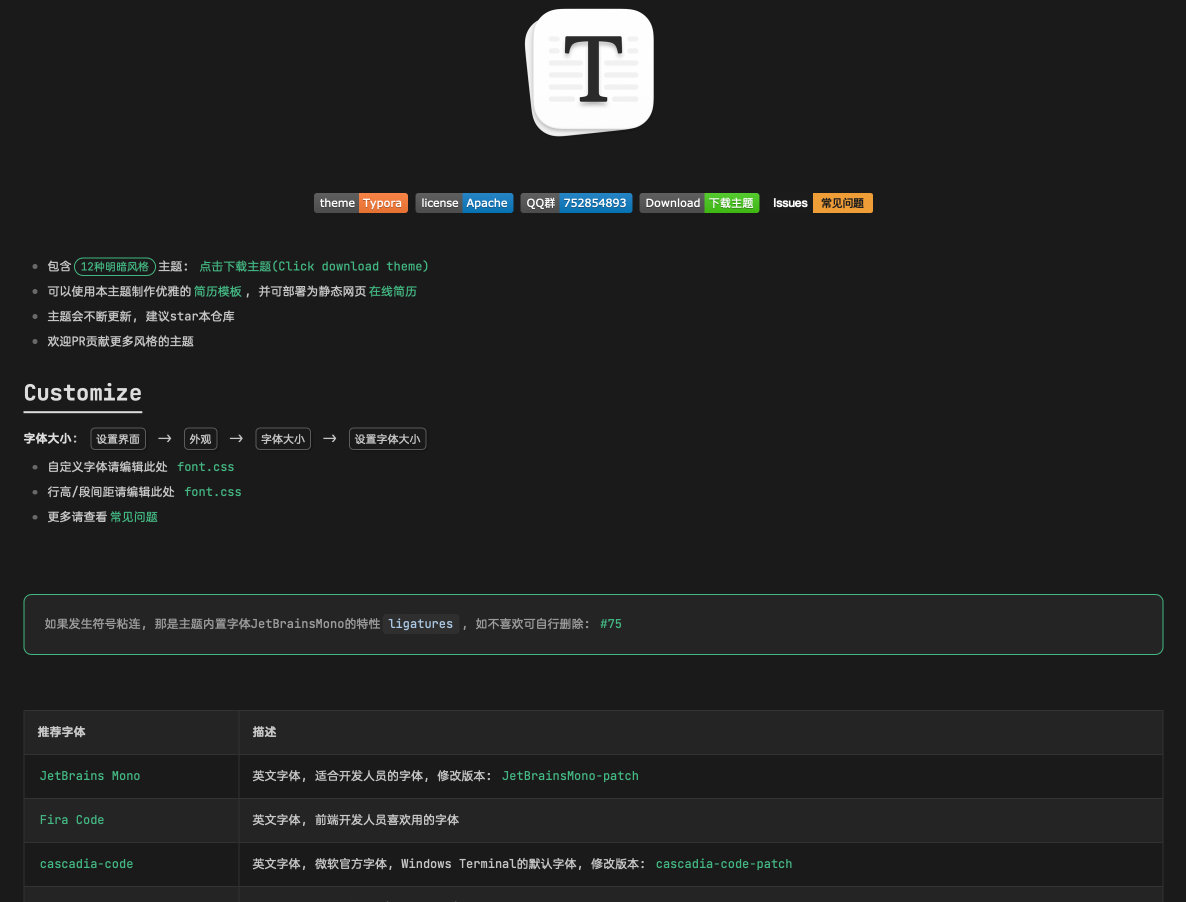Click the blue license Apache badge
1186x902 pixels.
pyautogui.click(x=464, y=203)
